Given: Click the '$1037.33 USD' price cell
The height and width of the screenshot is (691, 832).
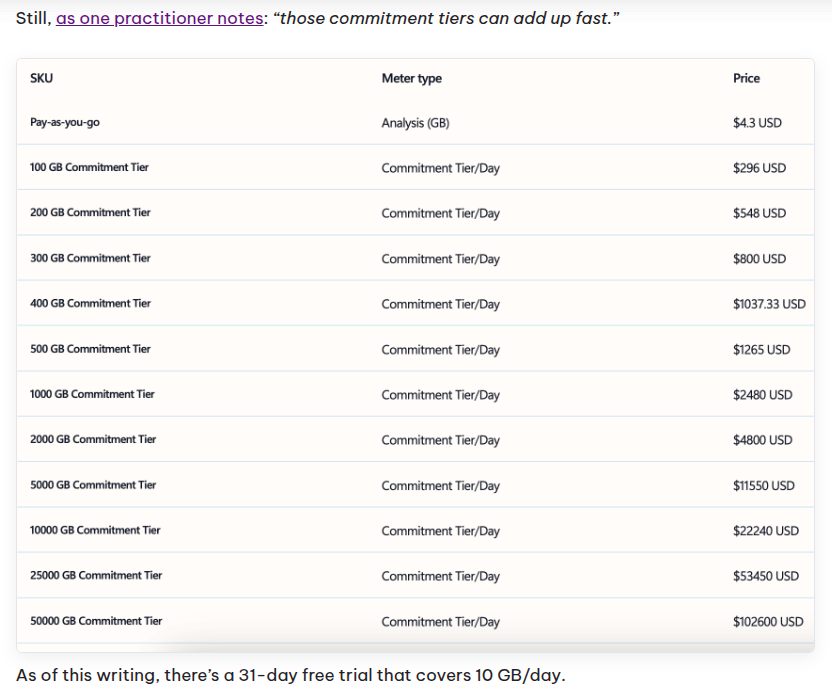Looking at the screenshot, I should (769, 304).
